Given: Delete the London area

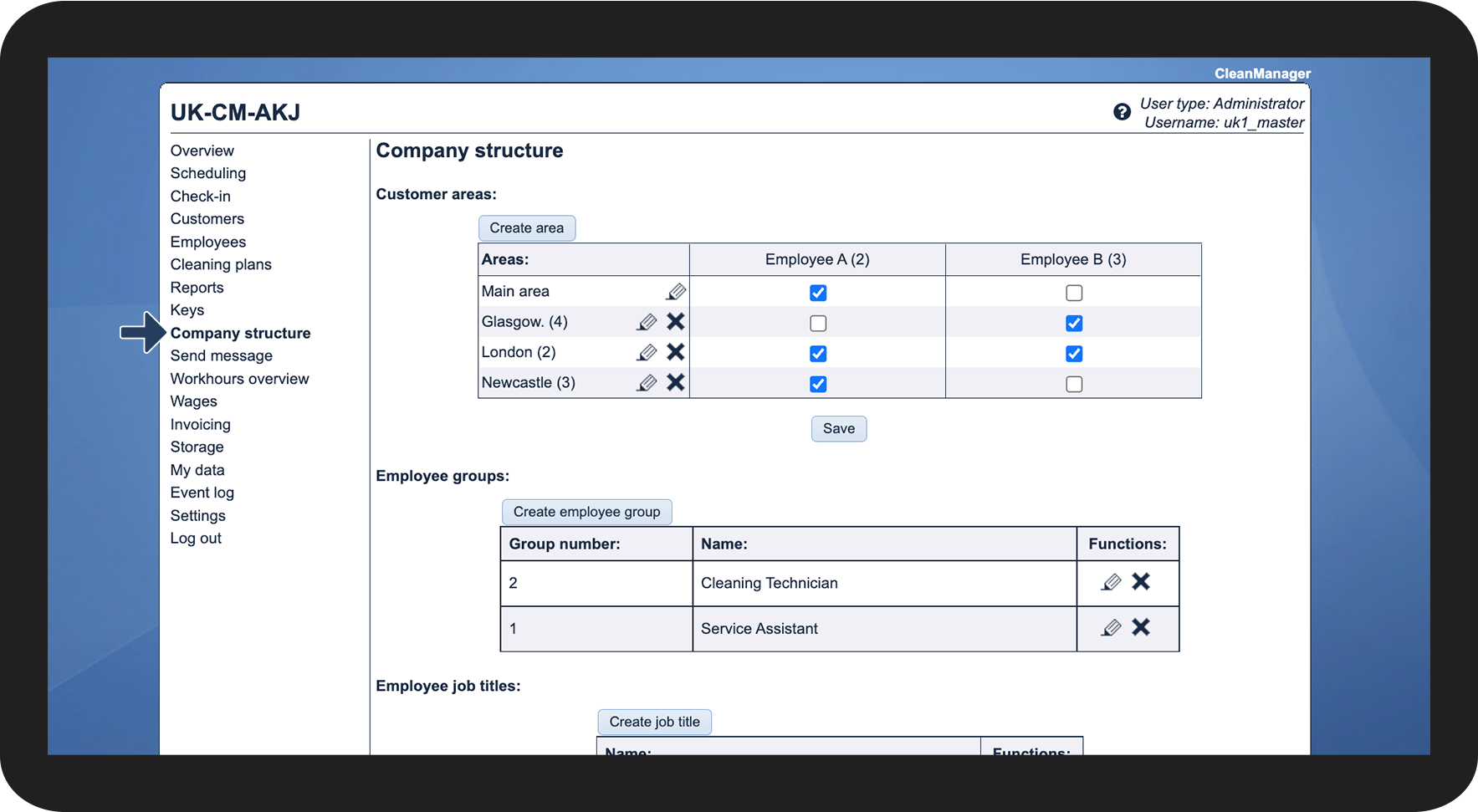Looking at the screenshot, I should click(676, 353).
